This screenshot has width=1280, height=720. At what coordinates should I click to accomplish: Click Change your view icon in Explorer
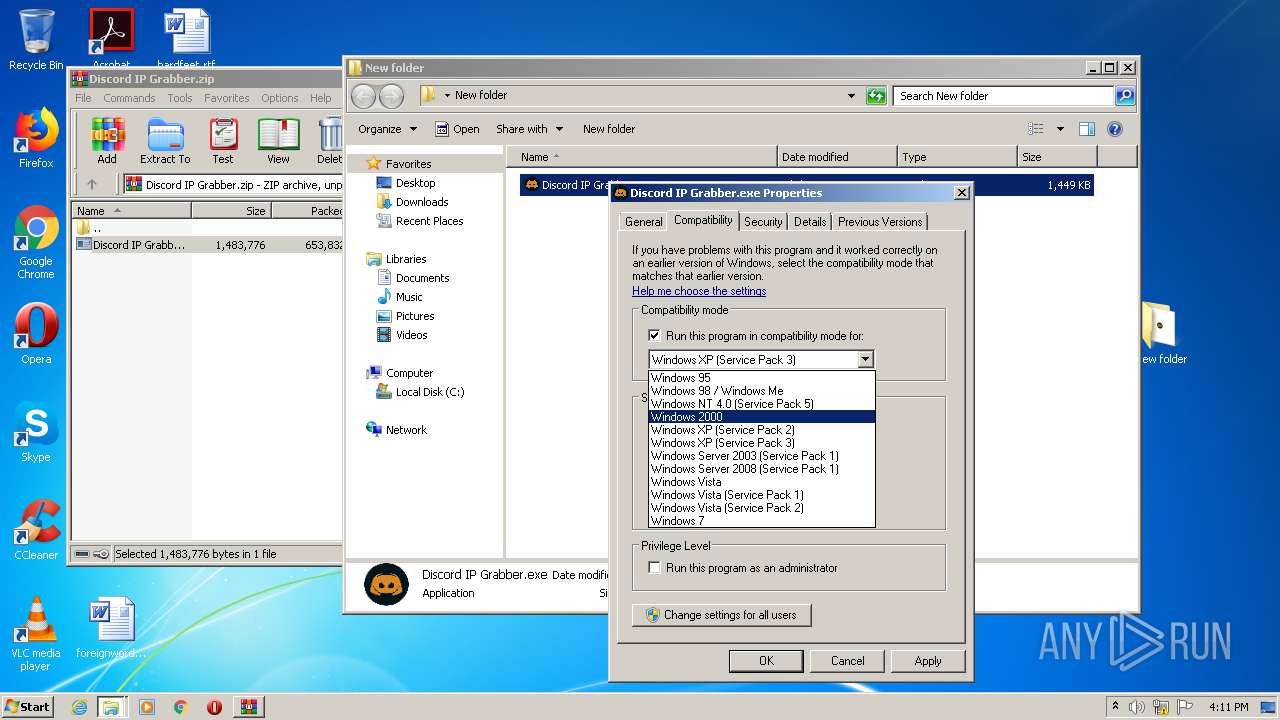[x=1036, y=129]
